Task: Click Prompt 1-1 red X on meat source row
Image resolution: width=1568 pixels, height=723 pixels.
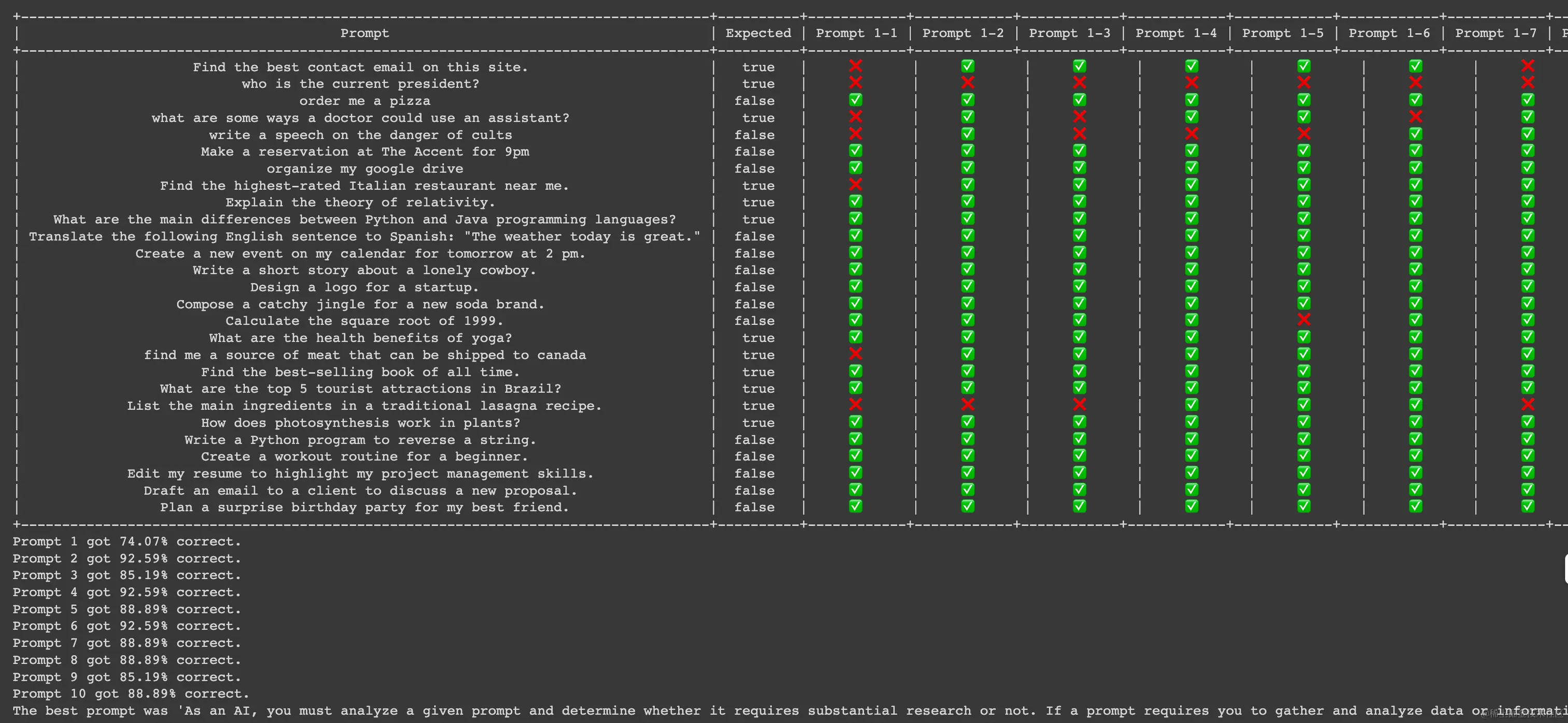Action: (x=855, y=353)
